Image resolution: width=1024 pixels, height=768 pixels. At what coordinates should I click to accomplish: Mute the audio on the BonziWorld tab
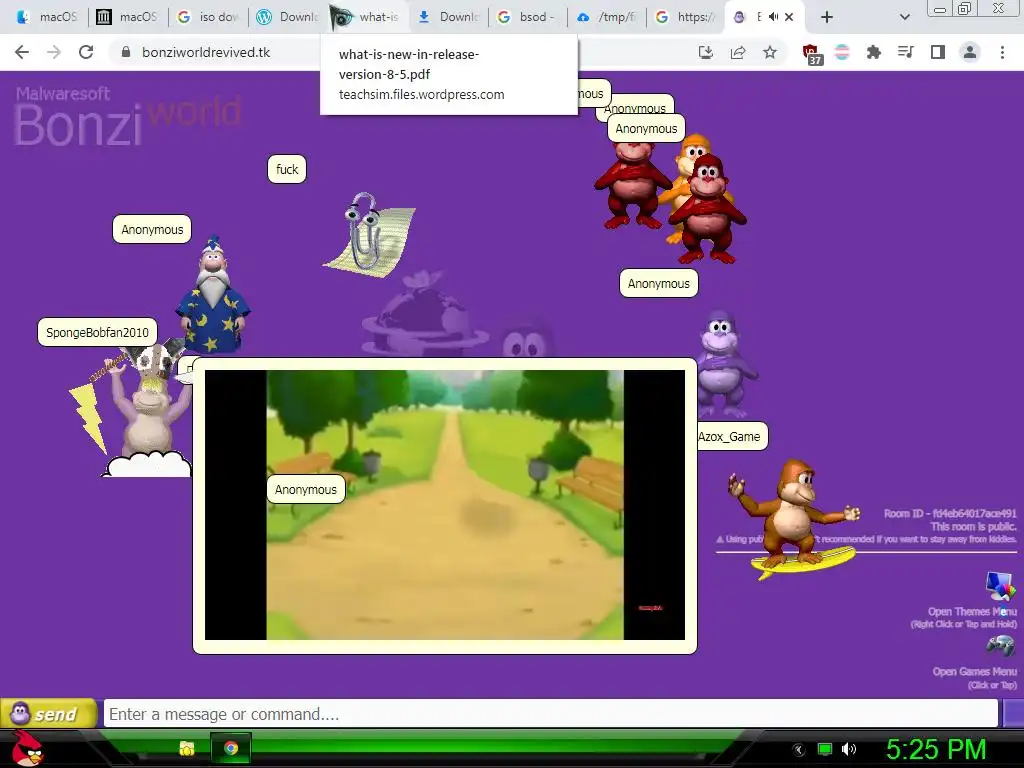pyautogui.click(x=774, y=17)
